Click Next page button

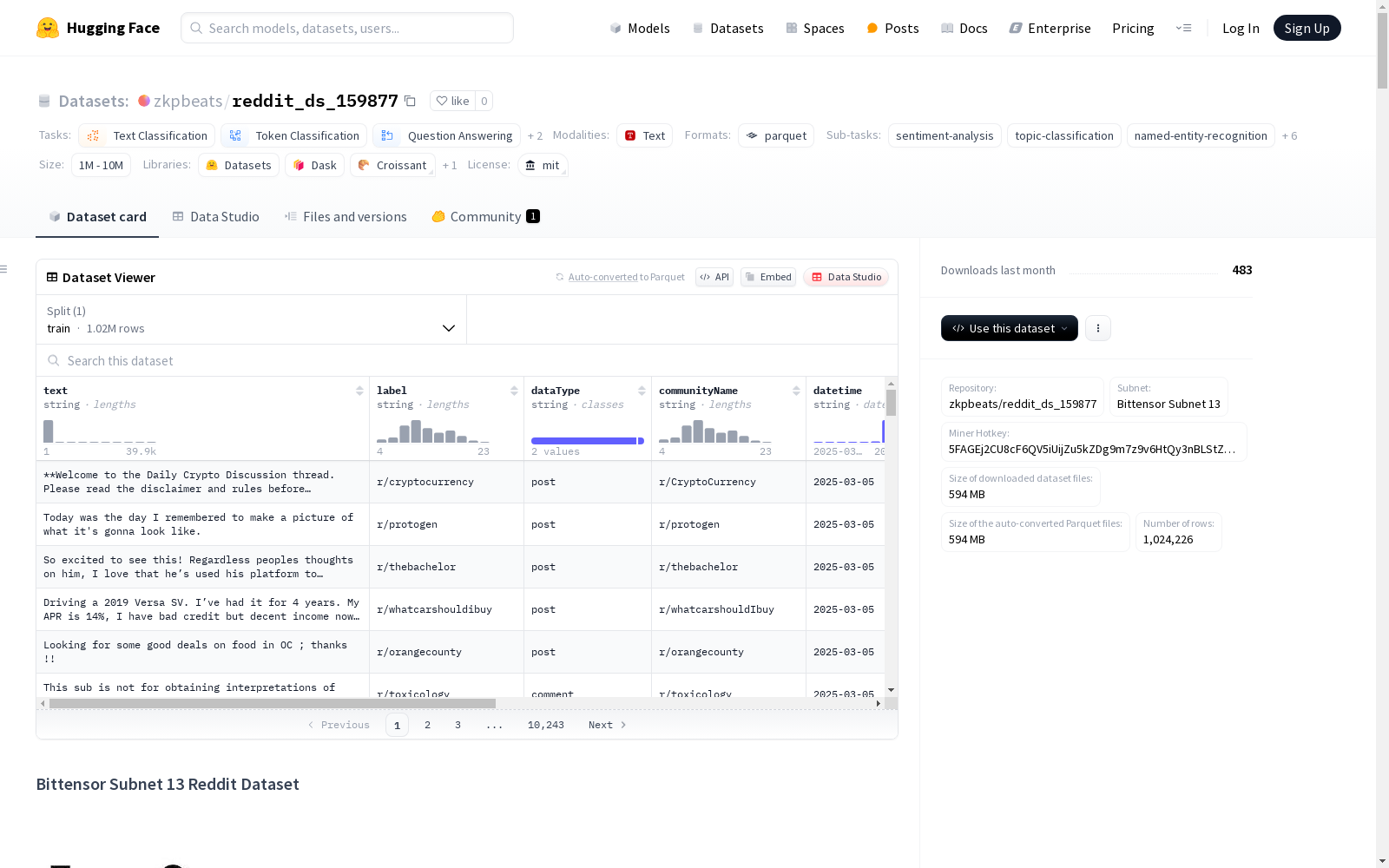pyautogui.click(x=607, y=725)
